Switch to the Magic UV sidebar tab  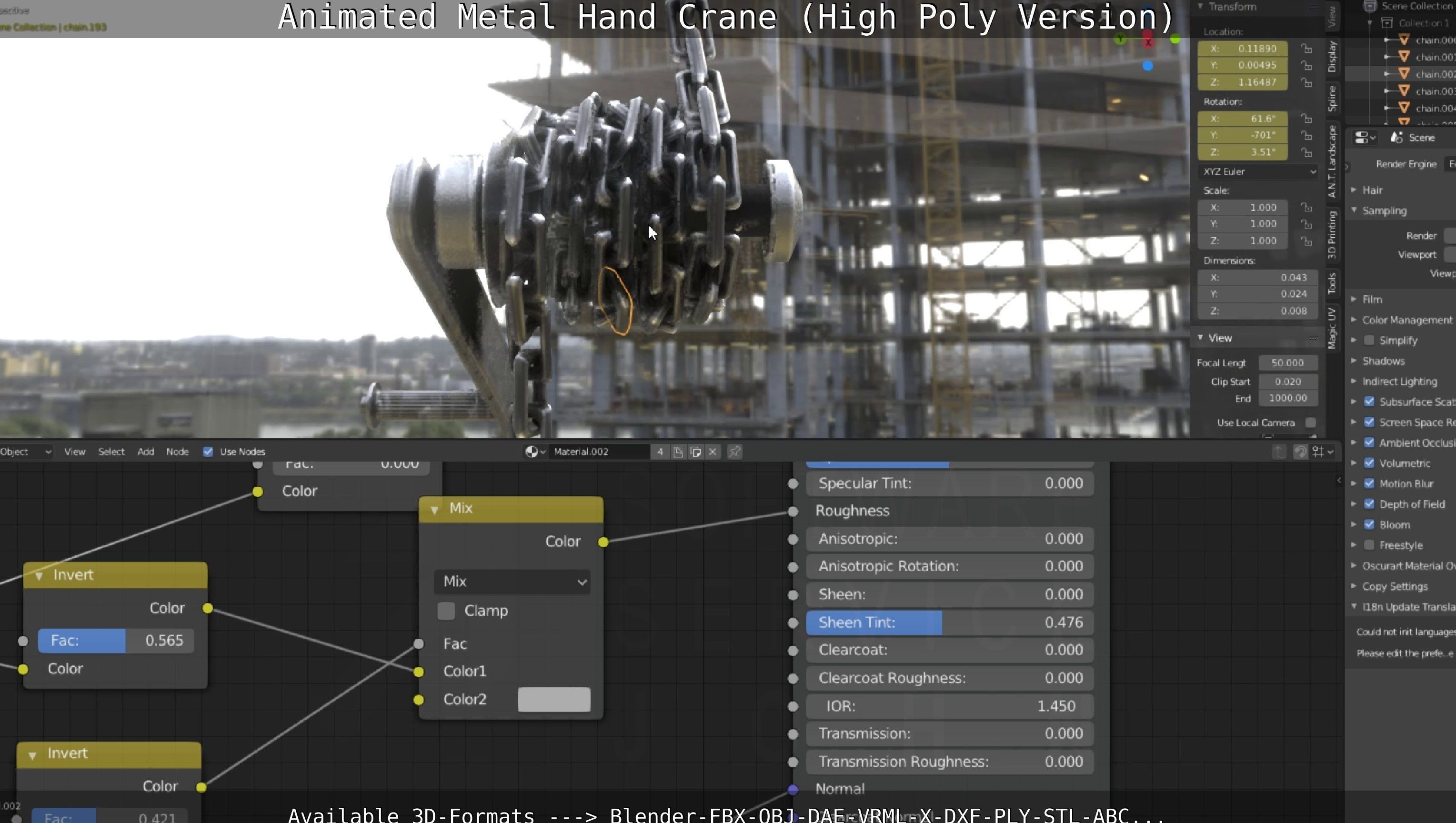coord(1332,329)
